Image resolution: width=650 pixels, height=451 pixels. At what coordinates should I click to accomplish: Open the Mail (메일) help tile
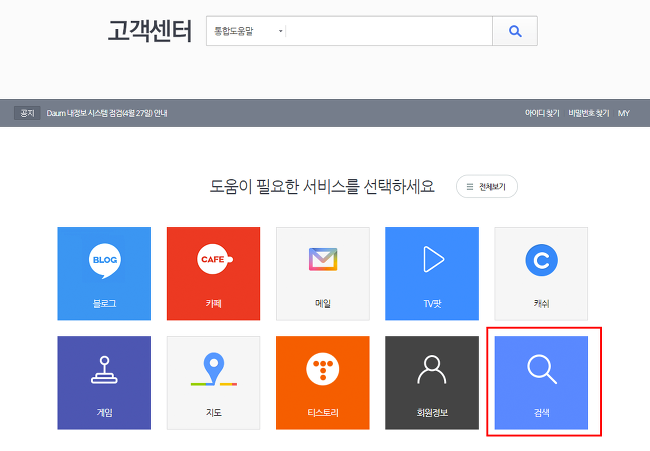point(323,274)
